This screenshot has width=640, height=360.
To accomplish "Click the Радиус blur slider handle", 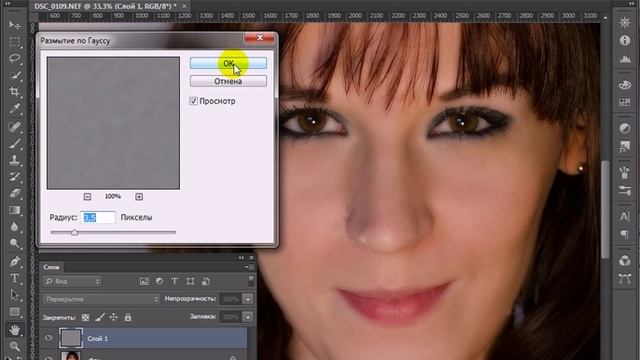I will [74, 232].
